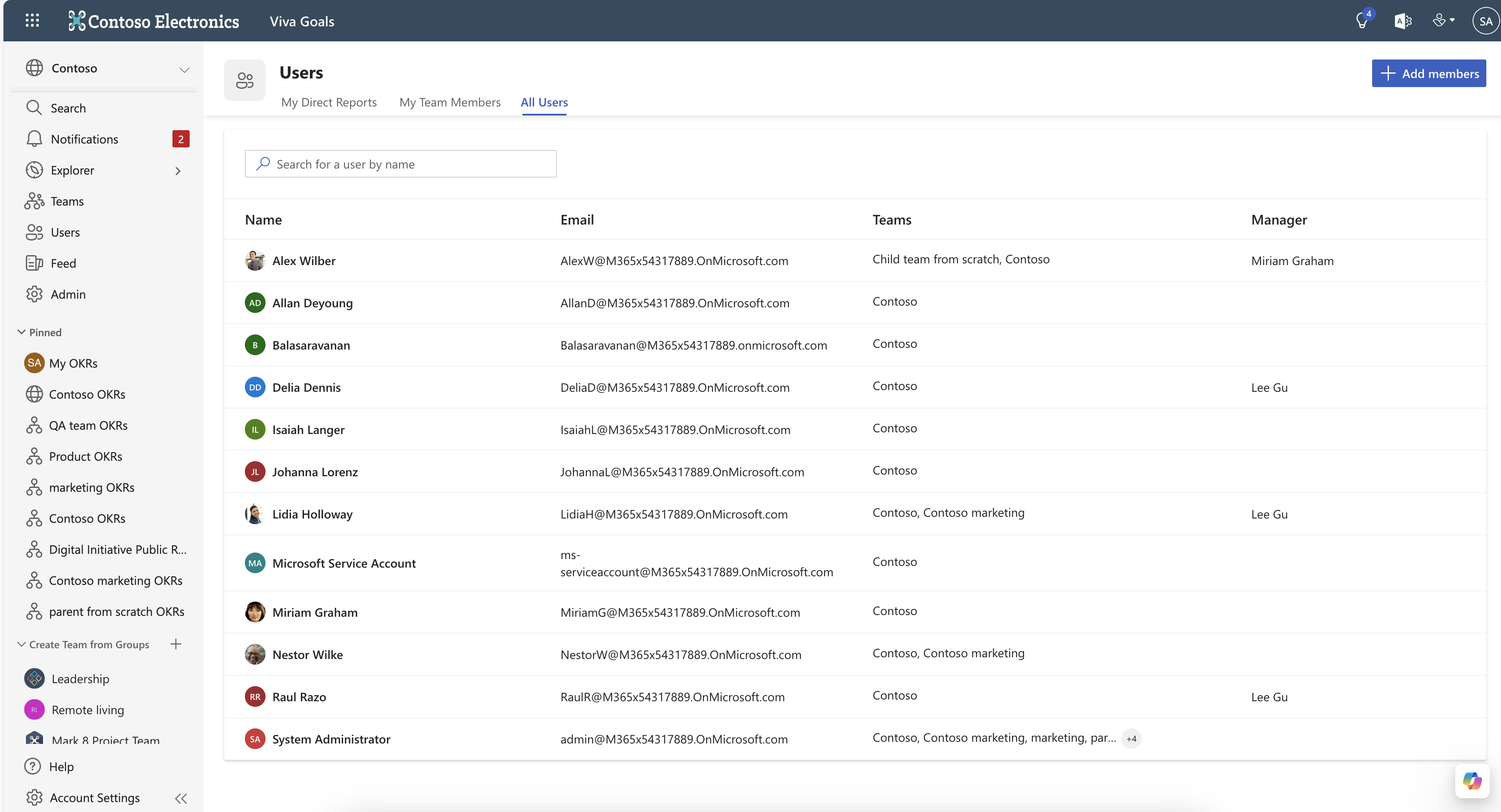Expand the Contoso organization switcher chevron
The width and height of the screenshot is (1501, 812).
point(184,69)
